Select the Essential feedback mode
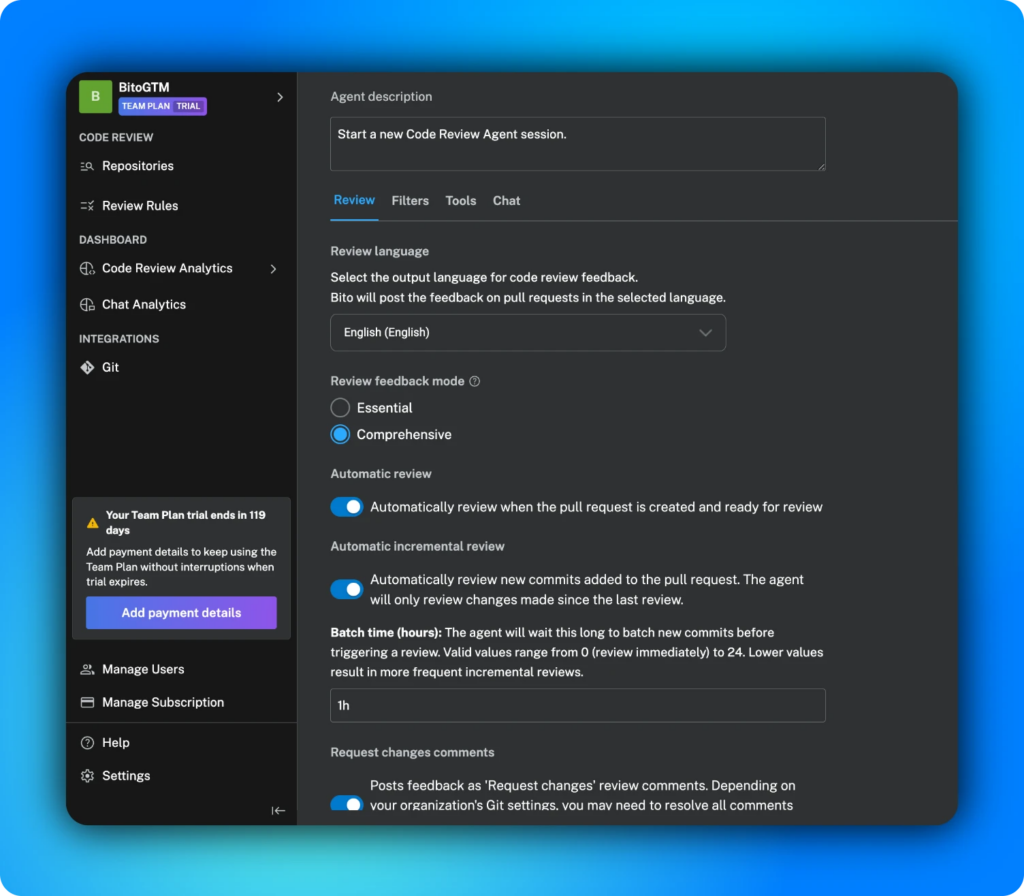This screenshot has height=896, width=1024. tap(341, 408)
